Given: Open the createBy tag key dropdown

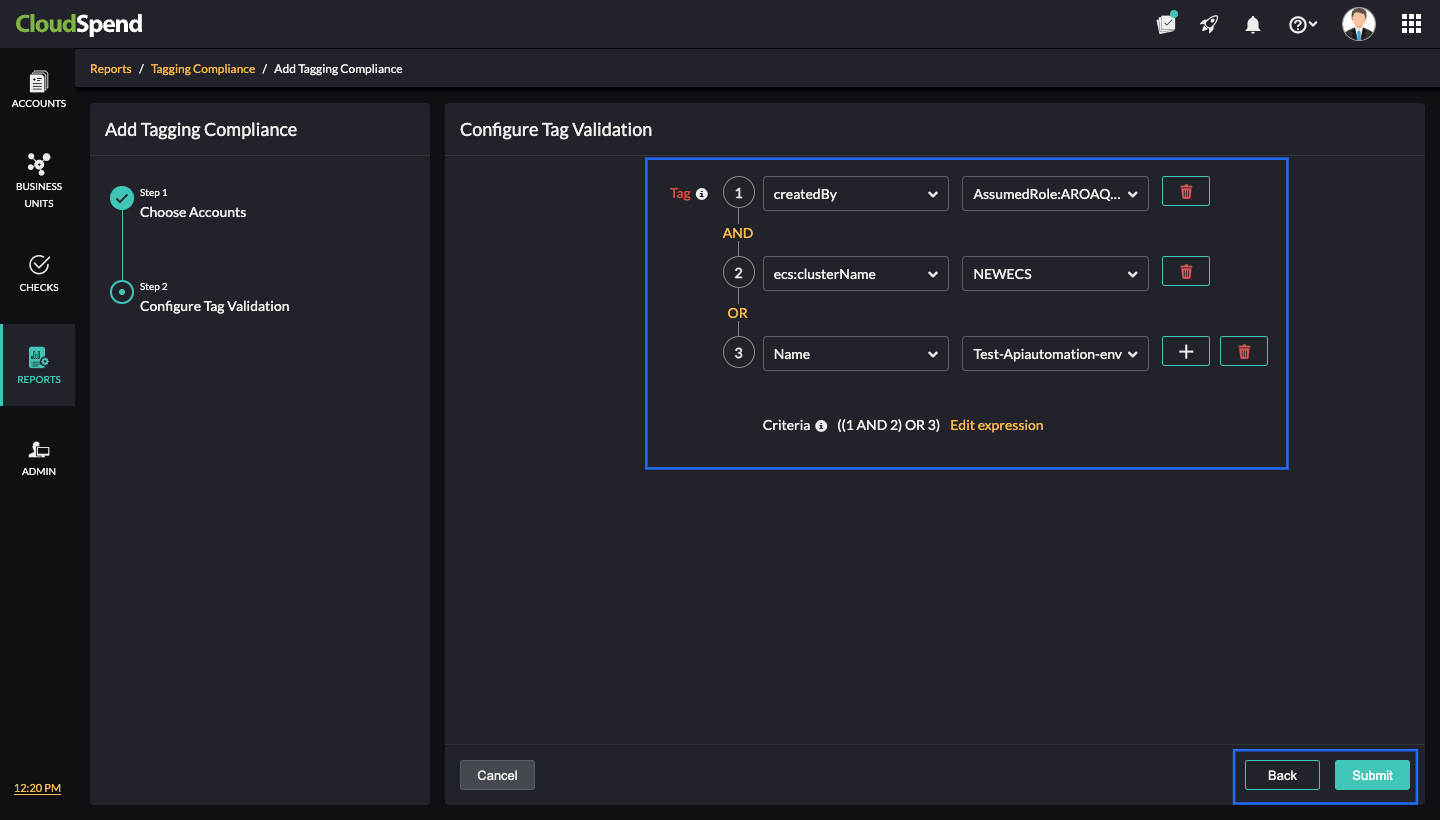Looking at the screenshot, I should point(855,194).
